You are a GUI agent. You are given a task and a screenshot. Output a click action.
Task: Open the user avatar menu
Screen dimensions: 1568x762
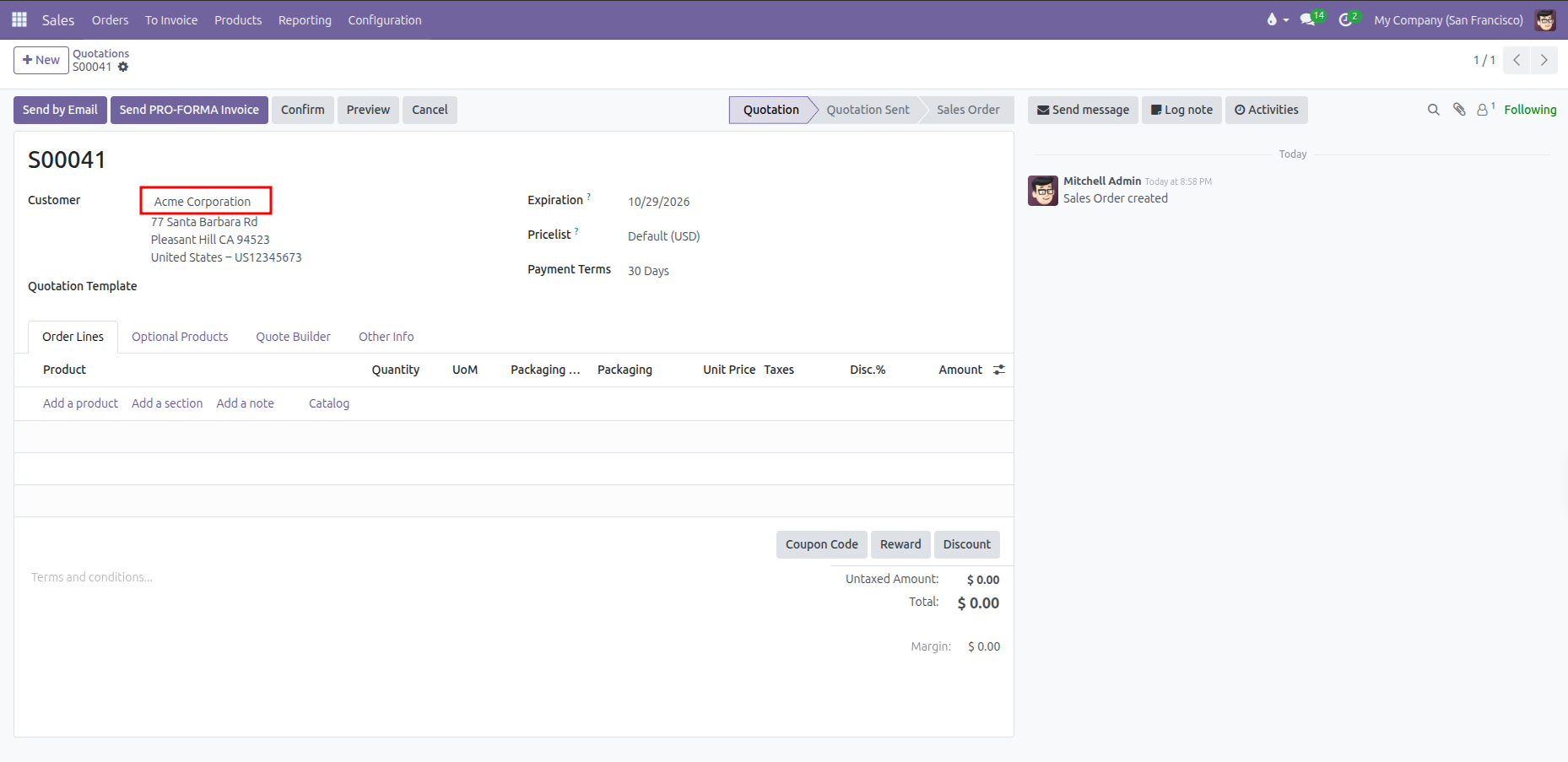[1545, 20]
